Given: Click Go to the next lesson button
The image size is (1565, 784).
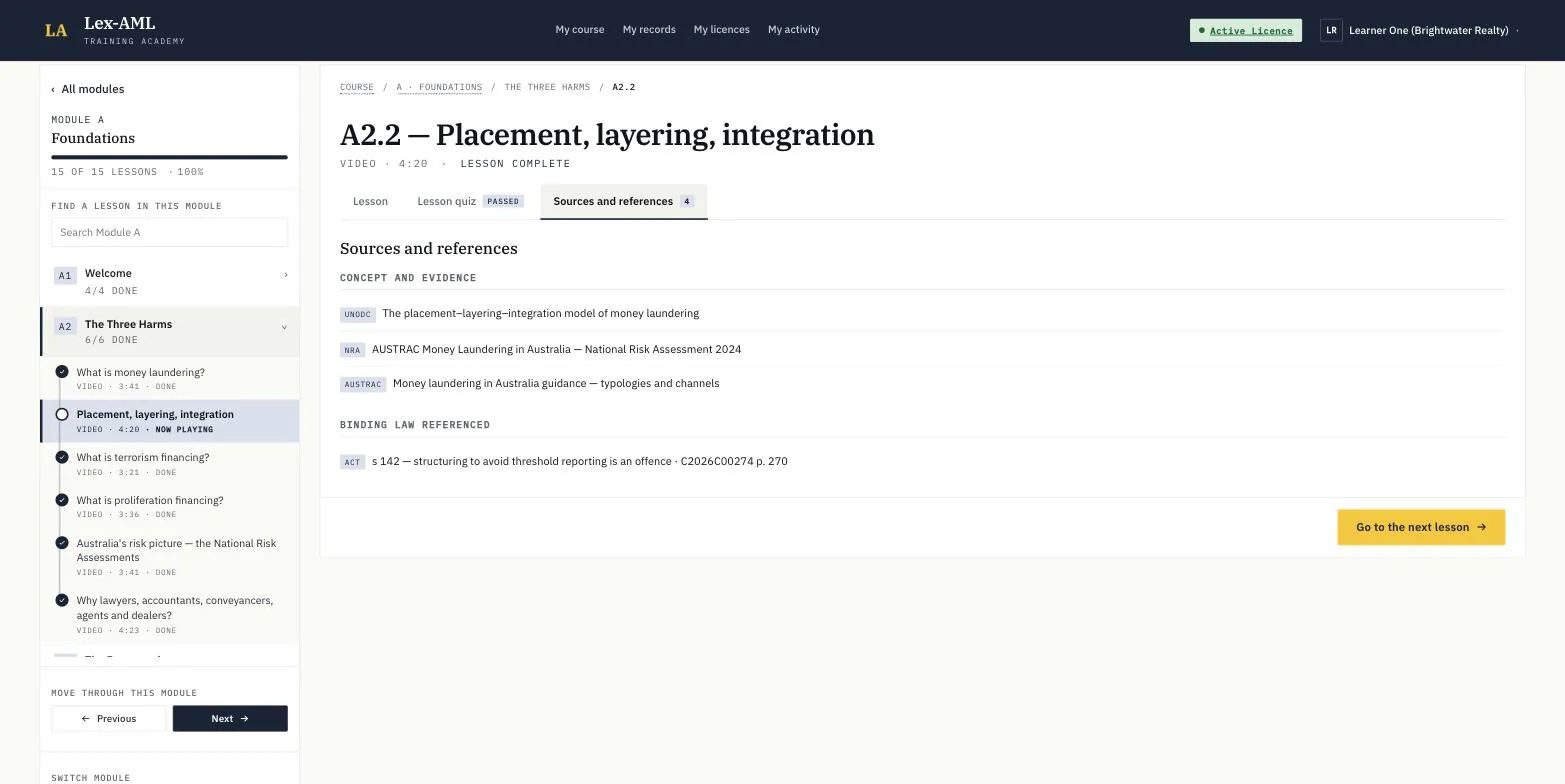Looking at the screenshot, I should (1421, 527).
